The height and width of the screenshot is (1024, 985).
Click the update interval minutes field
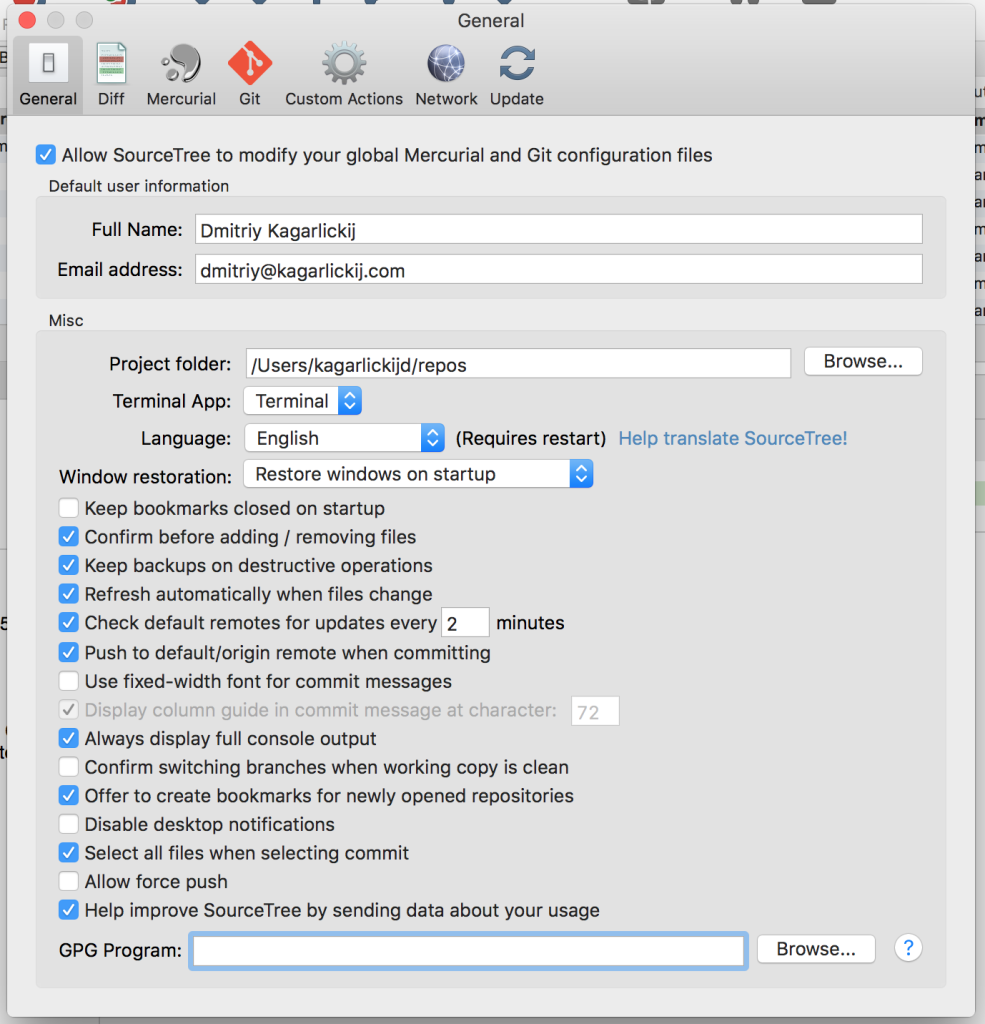click(x=465, y=623)
